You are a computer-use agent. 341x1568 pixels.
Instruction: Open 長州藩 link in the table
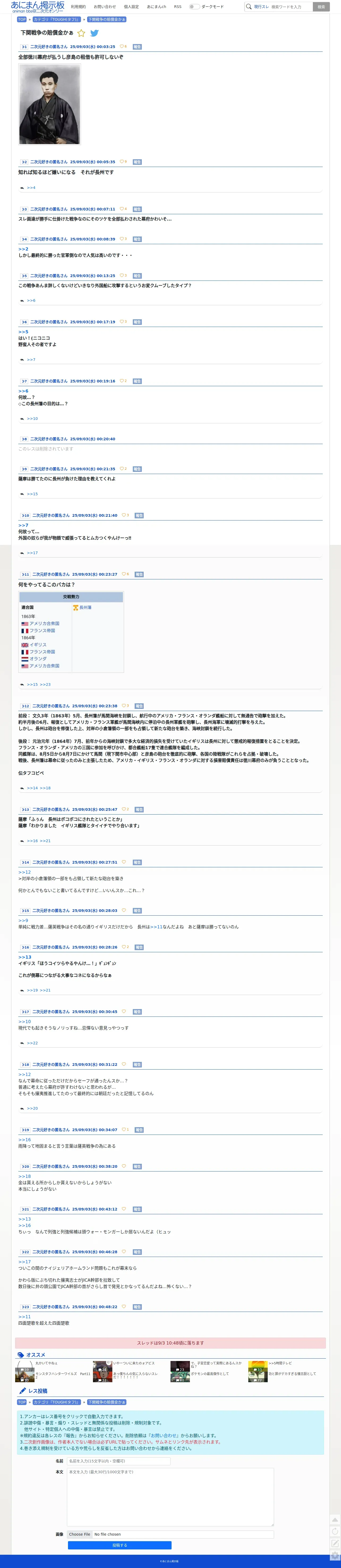pos(85,608)
